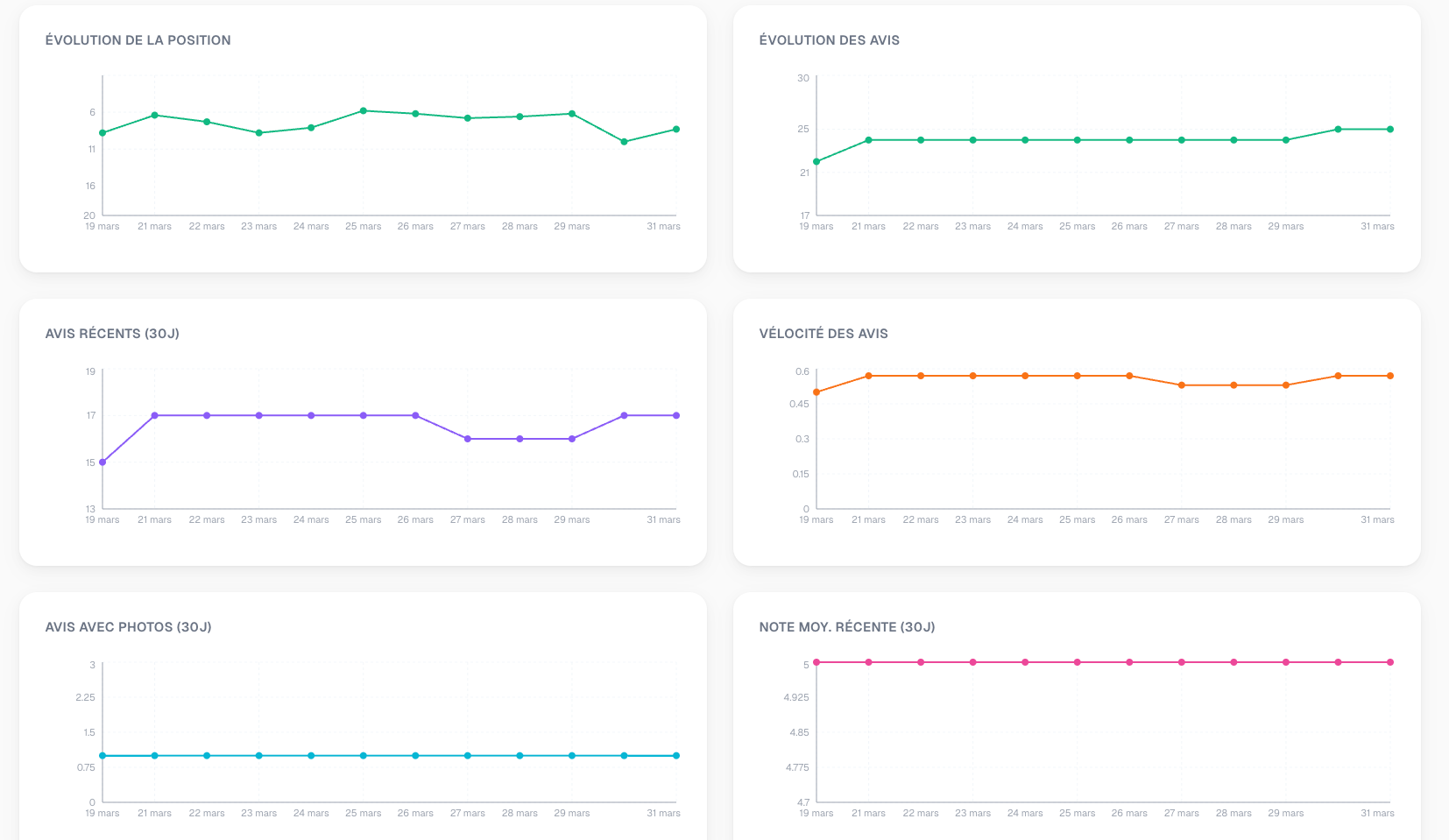This screenshot has height=840, width=1449.
Task: Click the Vélocité des avis chart title
Action: click(823, 334)
